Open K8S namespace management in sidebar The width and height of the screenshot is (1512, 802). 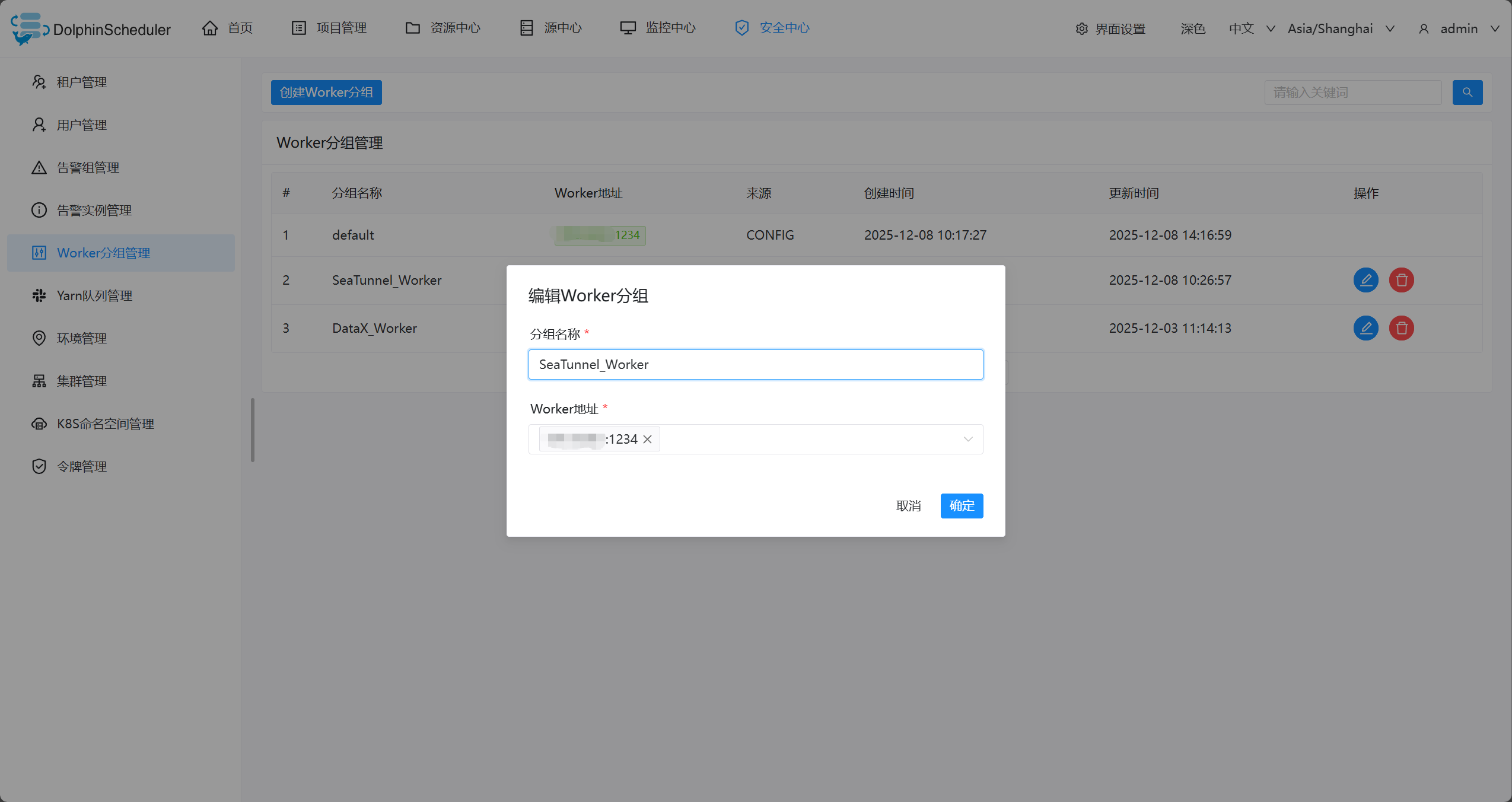105,424
